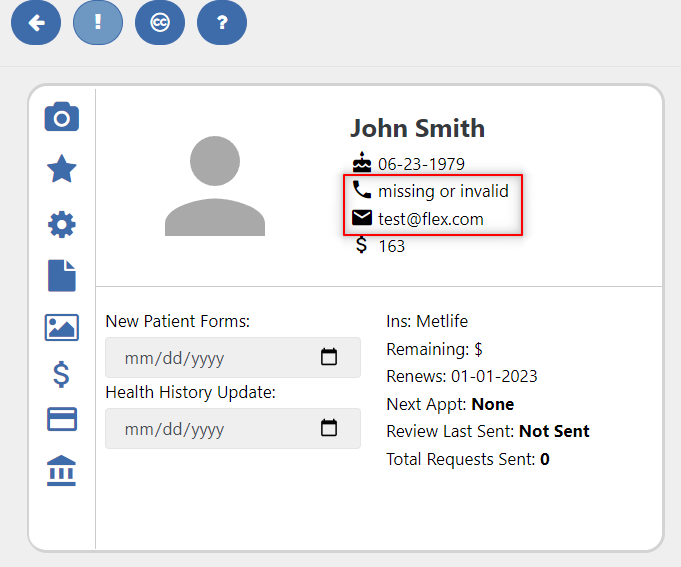Click 'Review Last Sent: Not Sent'

pos(488,432)
